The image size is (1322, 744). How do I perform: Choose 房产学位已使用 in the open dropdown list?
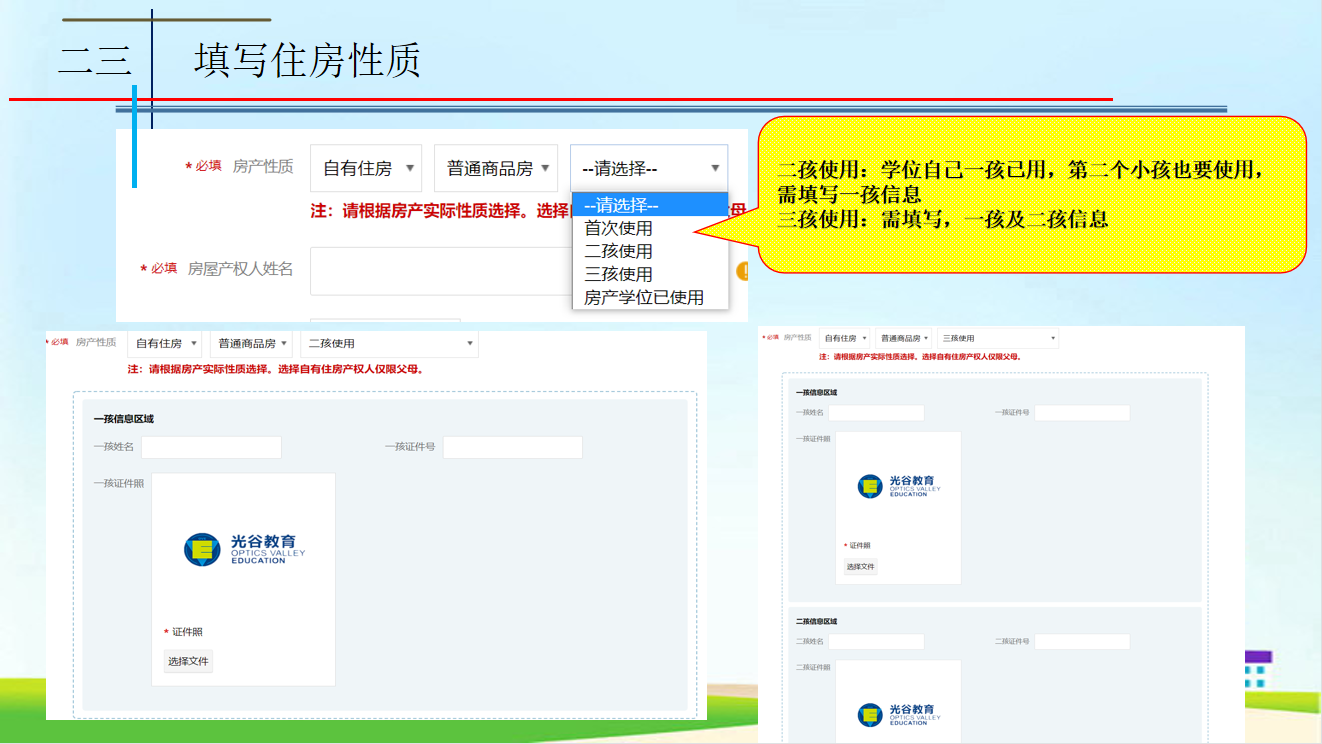(644, 297)
